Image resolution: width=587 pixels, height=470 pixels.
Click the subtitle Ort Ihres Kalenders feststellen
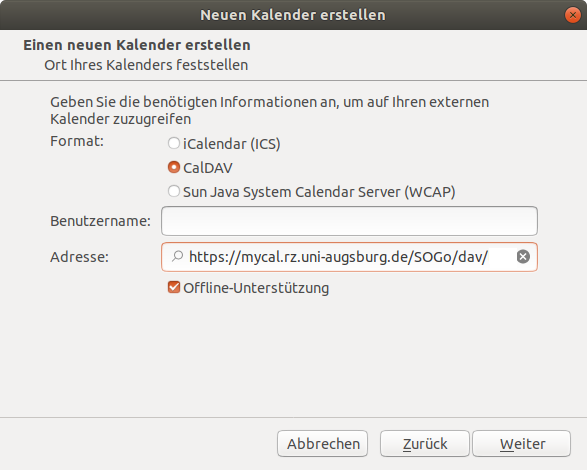coord(146,65)
